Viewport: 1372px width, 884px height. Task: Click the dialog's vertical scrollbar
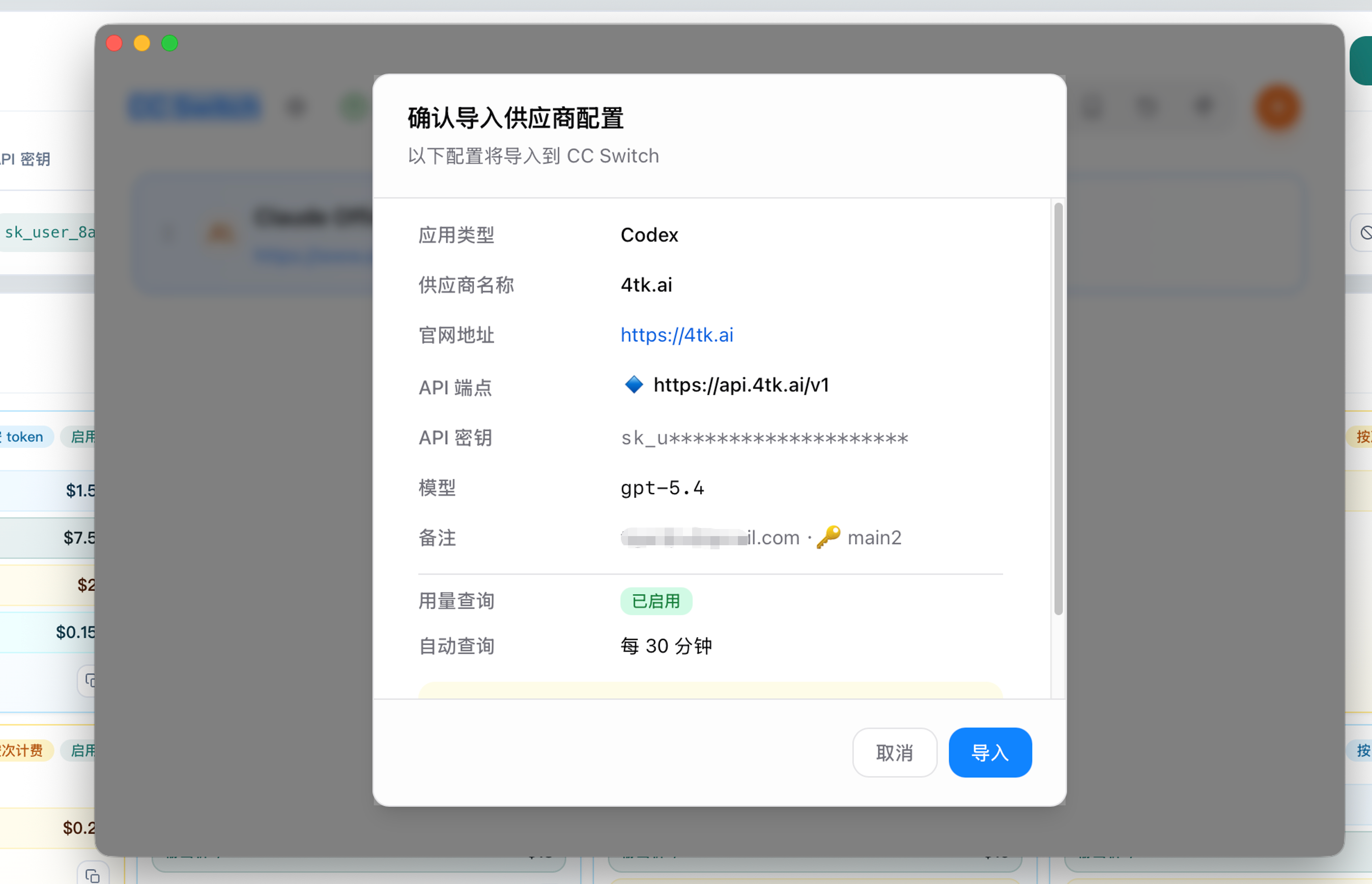[x=1058, y=408]
